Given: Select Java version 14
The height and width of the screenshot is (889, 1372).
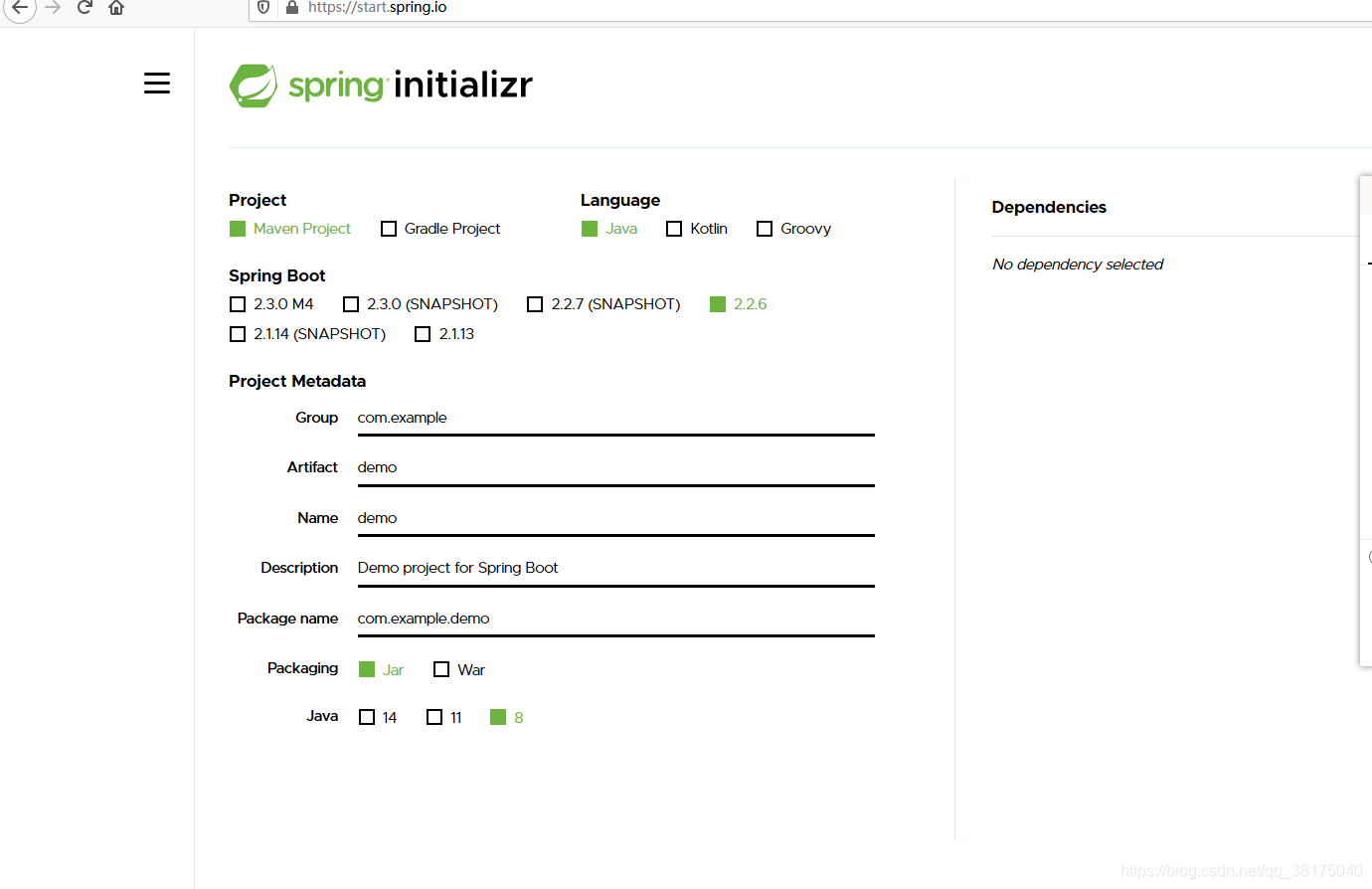Looking at the screenshot, I should [x=378, y=718].
